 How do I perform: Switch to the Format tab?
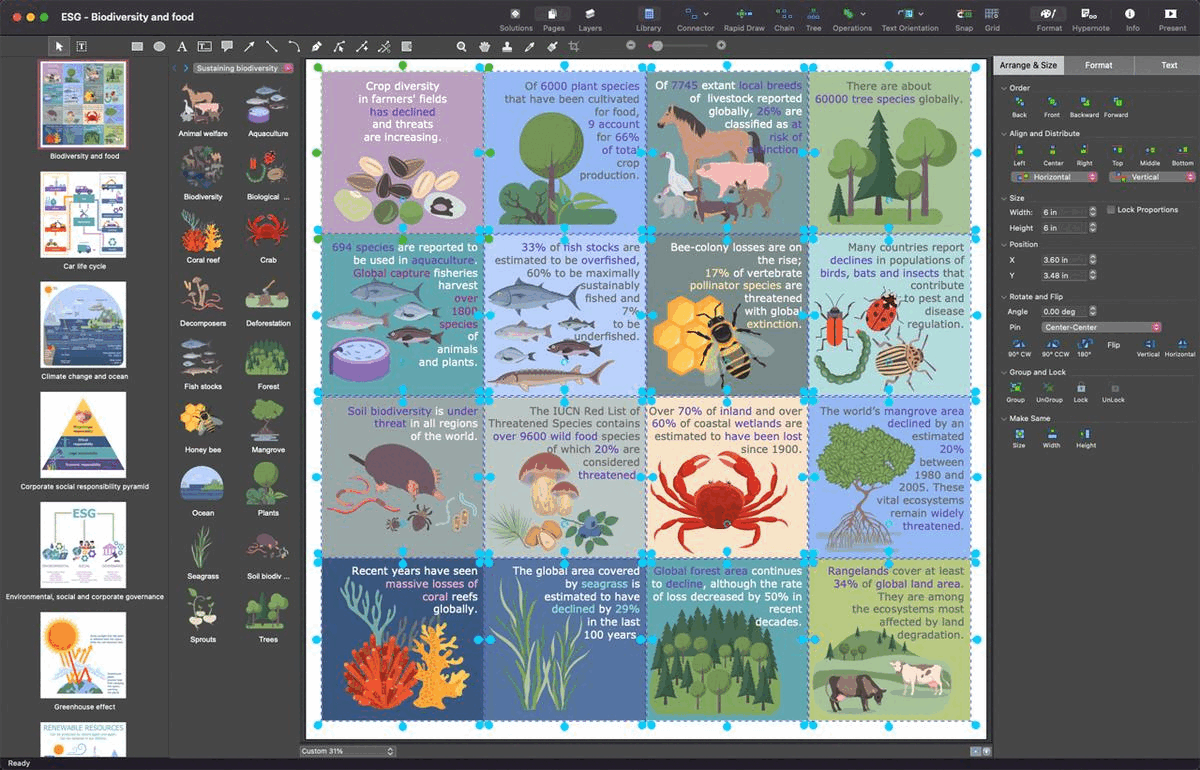tap(1098, 65)
